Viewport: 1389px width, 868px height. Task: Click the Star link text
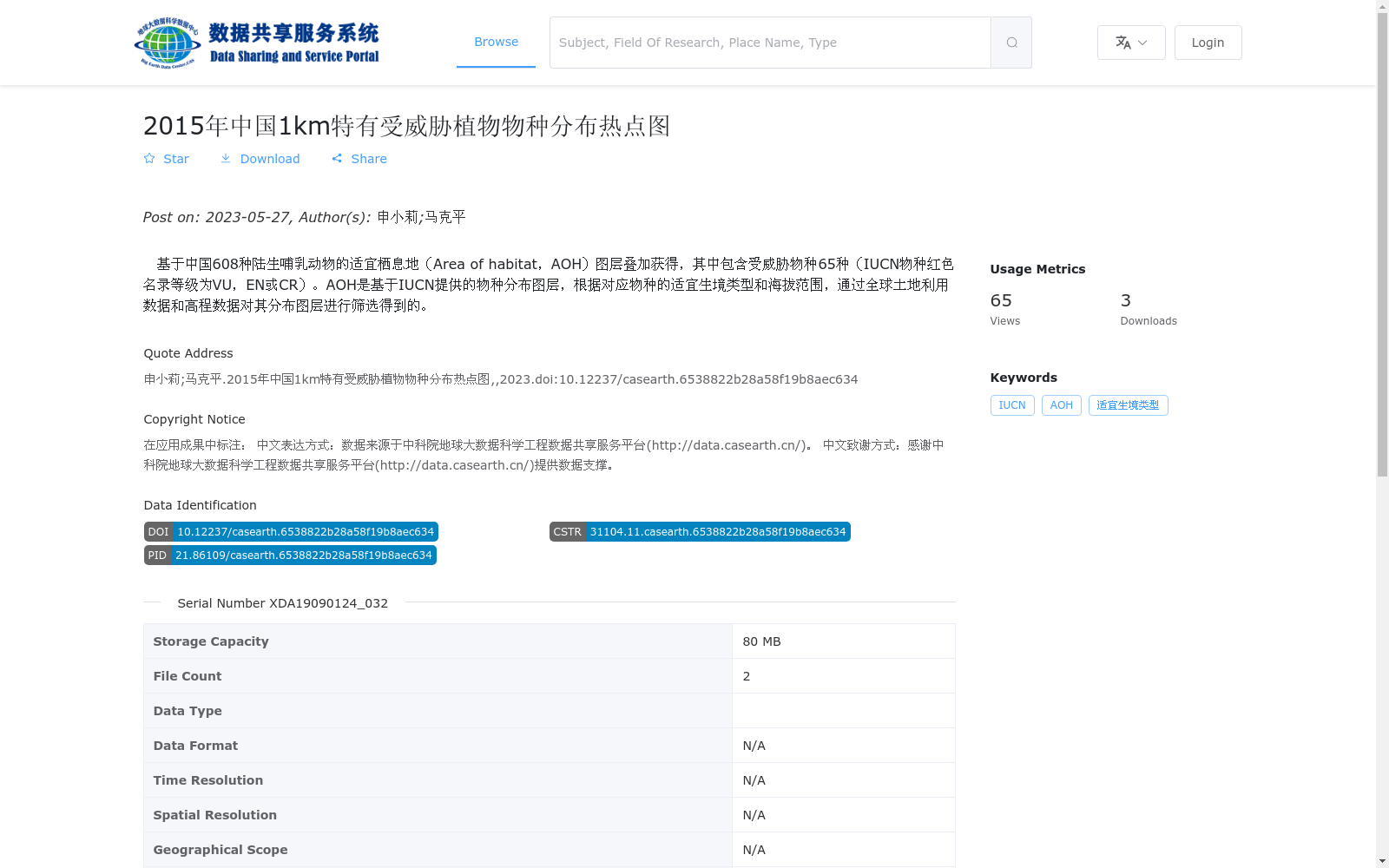[176, 159]
